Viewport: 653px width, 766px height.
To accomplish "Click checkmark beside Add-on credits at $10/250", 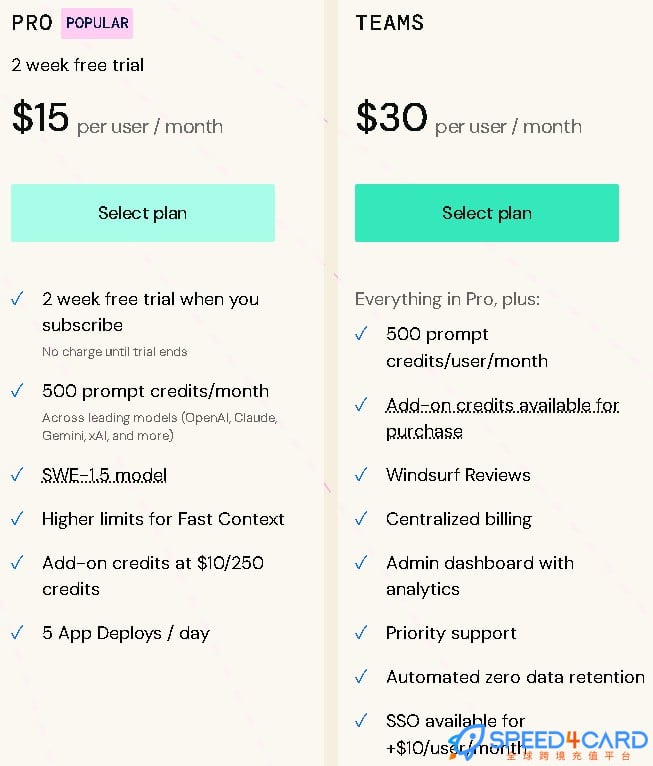I will (x=17, y=563).
